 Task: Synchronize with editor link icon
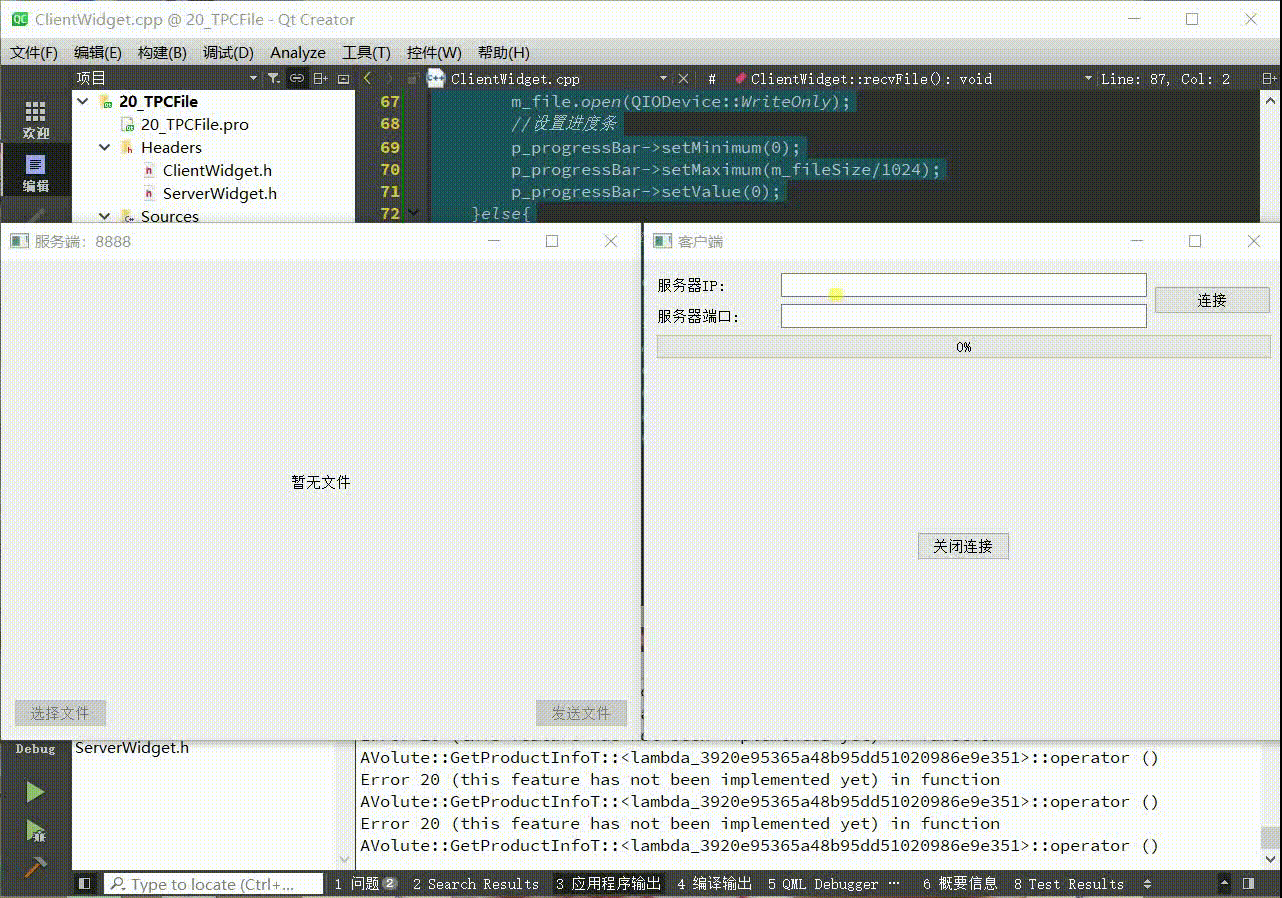click(297, 78)
